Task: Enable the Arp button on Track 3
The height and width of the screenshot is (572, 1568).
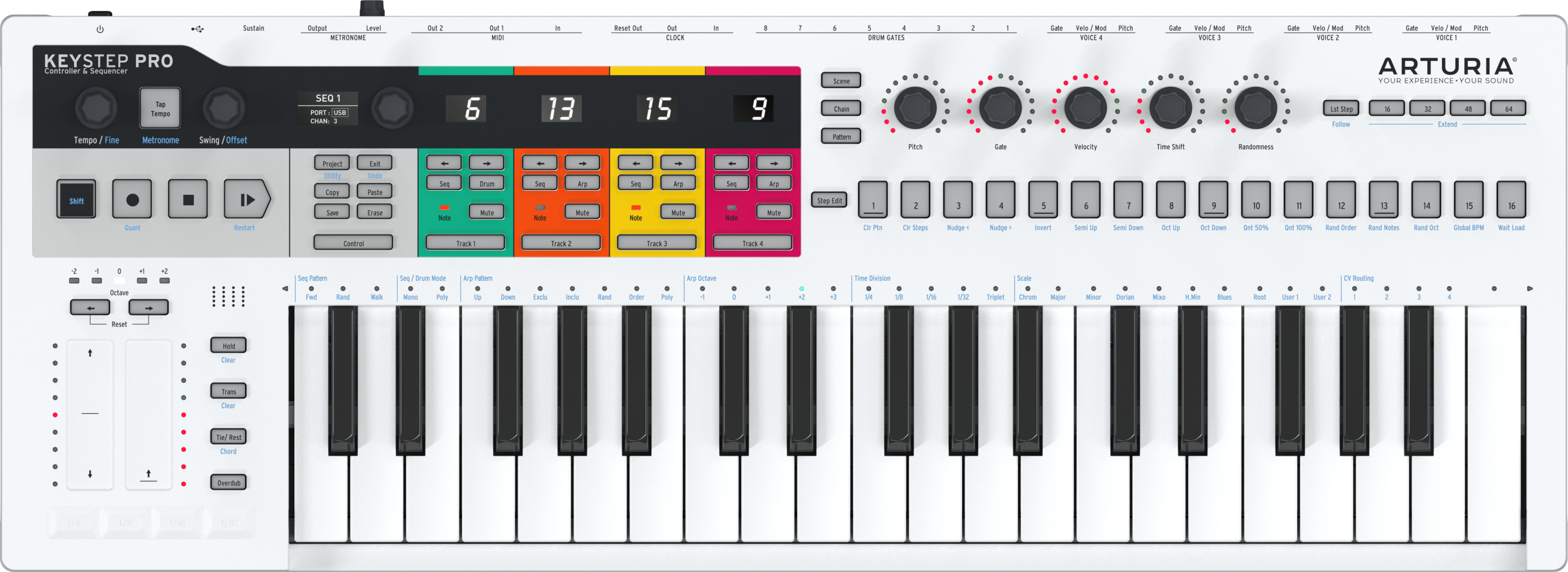Action: 678,183
